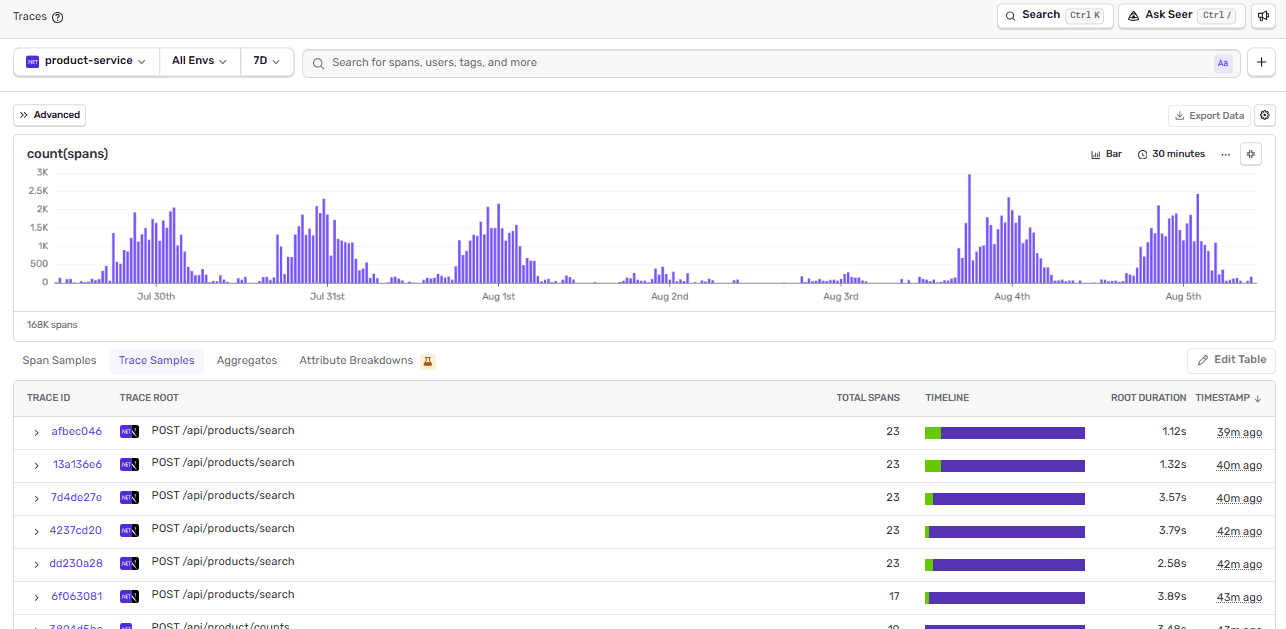
Task: Expand the Advanced panel
Action: (x=50, y=115)
